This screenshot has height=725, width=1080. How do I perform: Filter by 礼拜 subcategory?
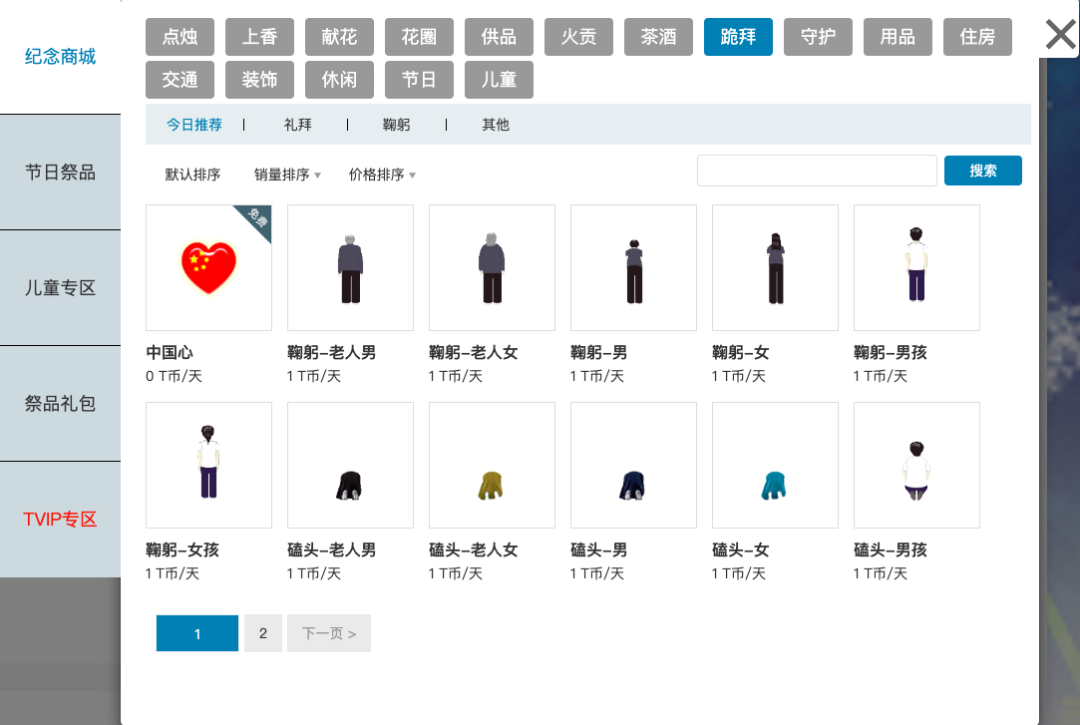pos(298,125)
